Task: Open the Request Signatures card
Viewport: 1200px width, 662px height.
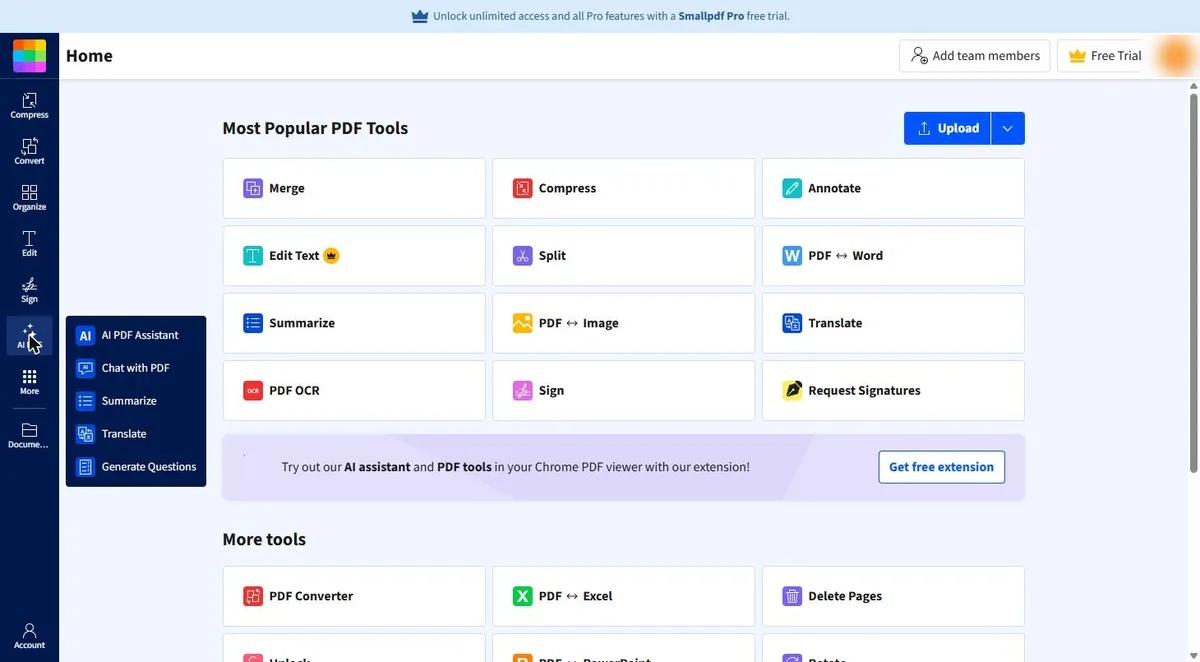Action: 893,391
